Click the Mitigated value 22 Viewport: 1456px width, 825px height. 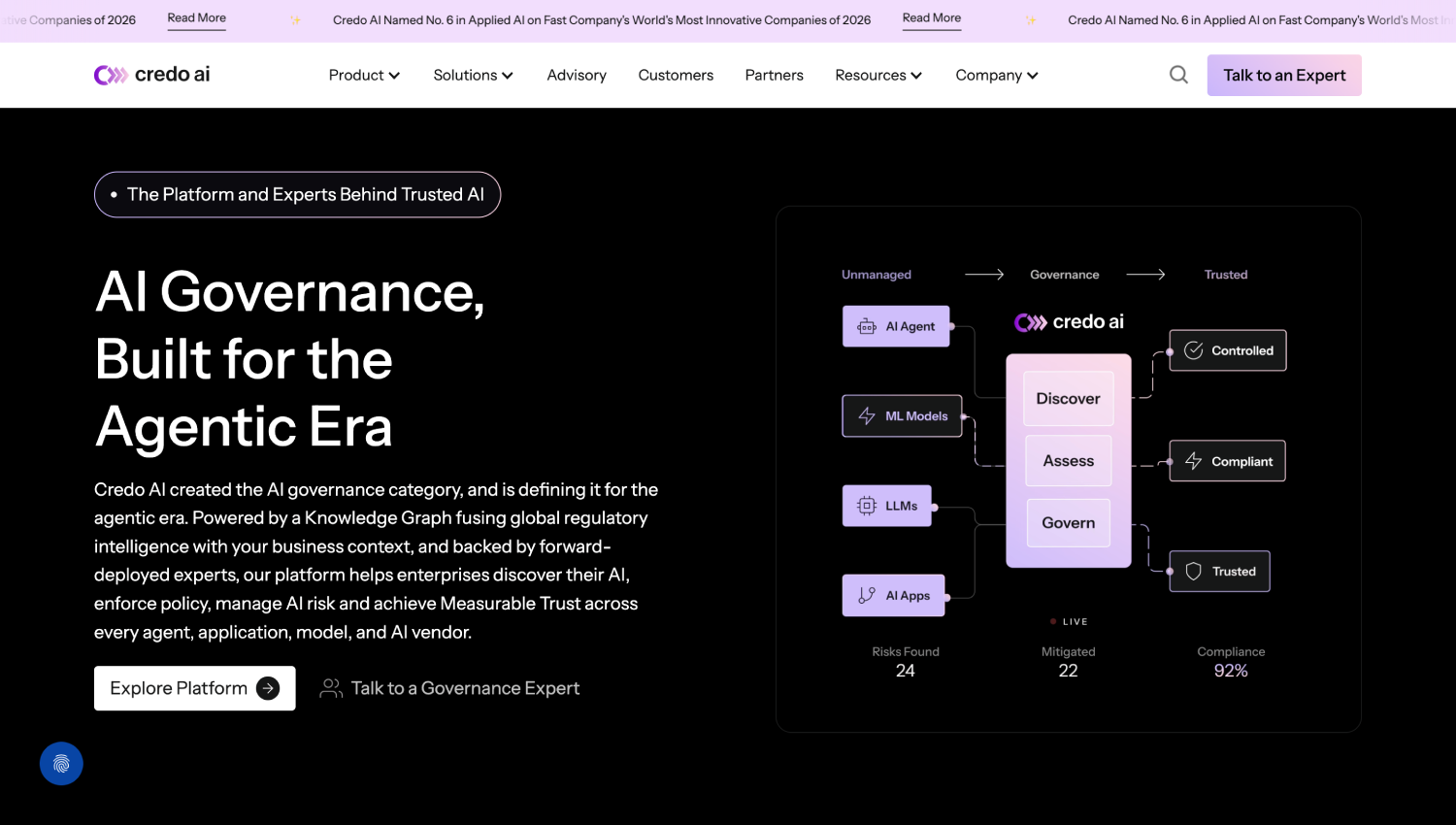tap(1069, 671)
